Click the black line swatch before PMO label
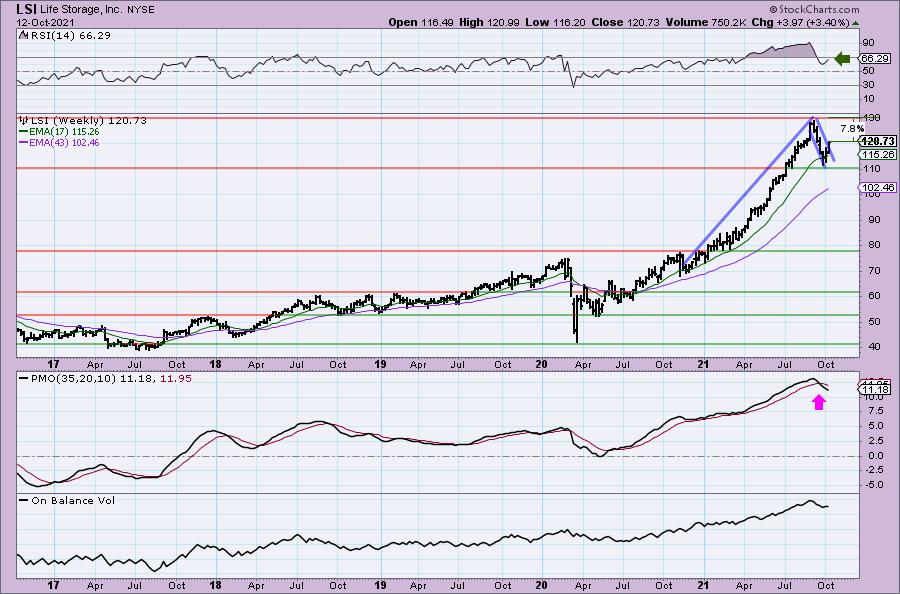Viewport: 900px width, 594px height. pyautogui.click(x=24, y=379)
